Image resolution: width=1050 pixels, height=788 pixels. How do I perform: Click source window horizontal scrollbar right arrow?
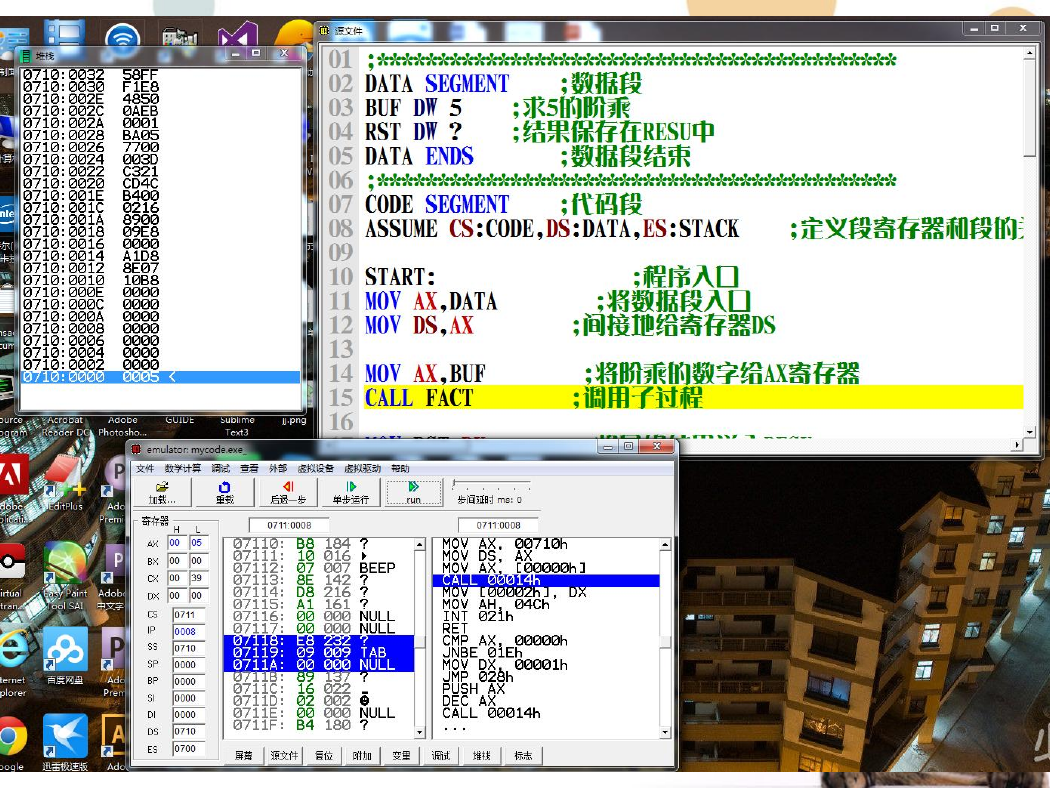(x=1017, y=445)
